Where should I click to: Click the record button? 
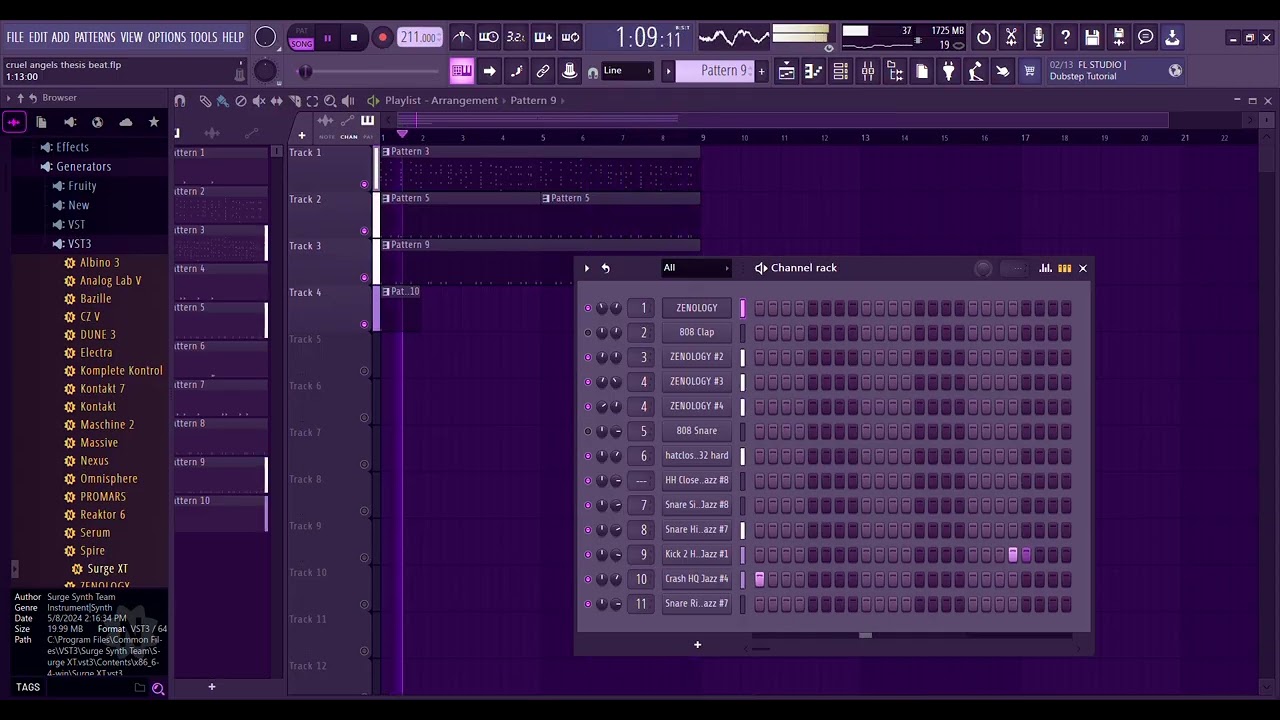(x=382, y=38)
